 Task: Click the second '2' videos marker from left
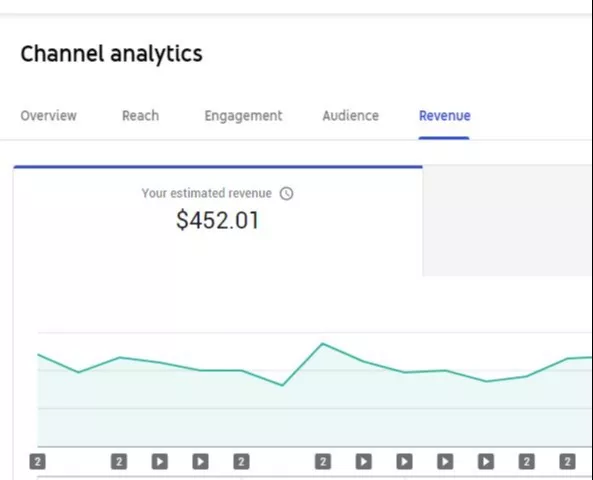tap(119, 461)
